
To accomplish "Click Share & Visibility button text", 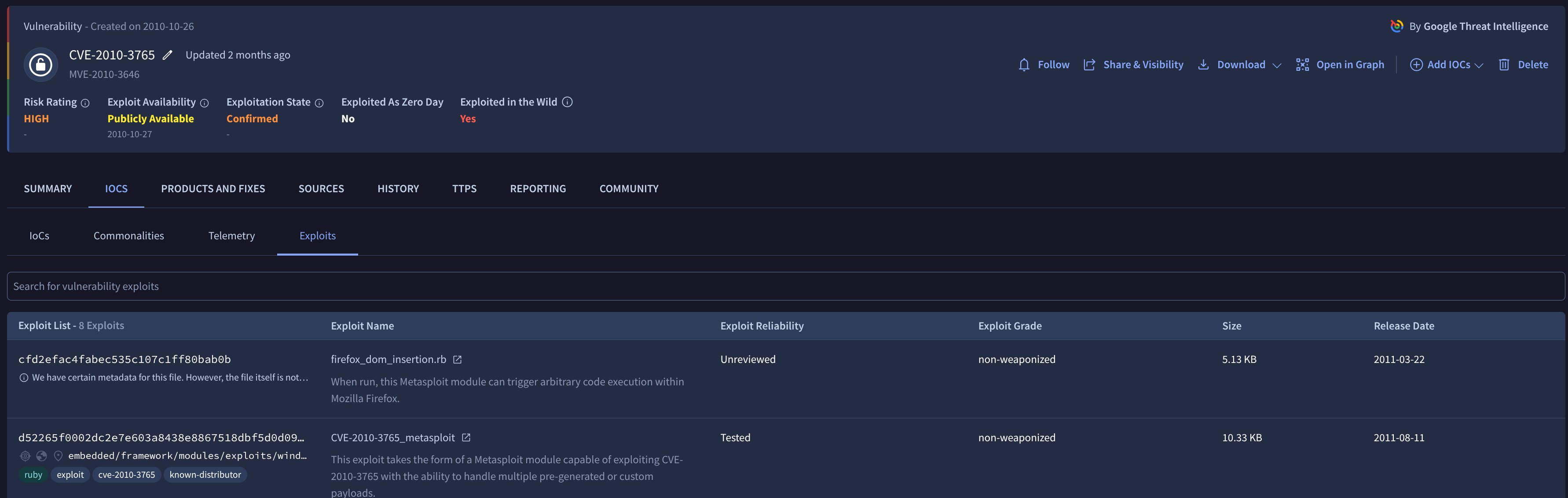I will click(1143, 65).
